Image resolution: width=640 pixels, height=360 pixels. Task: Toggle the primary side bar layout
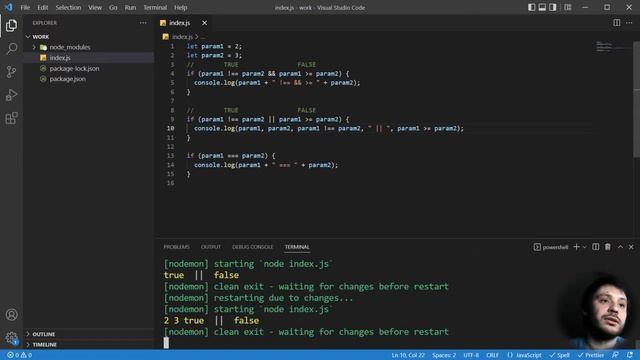[x=531, y=7]
